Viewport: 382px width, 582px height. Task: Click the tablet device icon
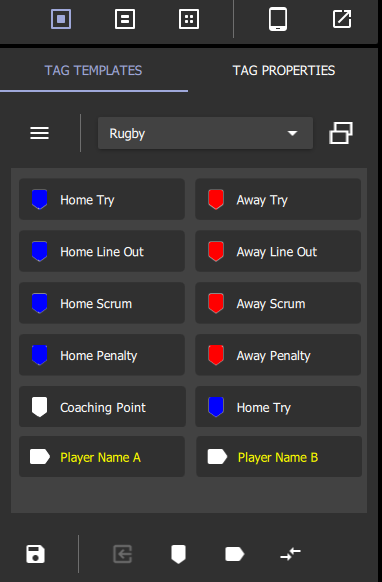[278, 19]
